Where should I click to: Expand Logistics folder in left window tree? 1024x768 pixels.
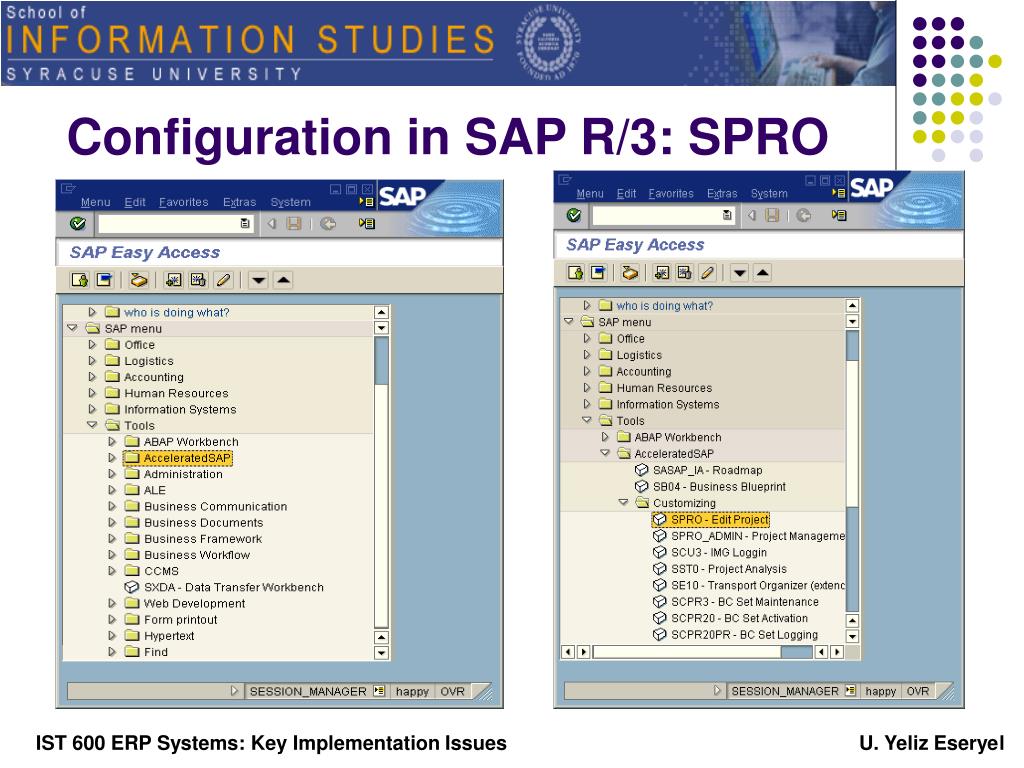92,360
